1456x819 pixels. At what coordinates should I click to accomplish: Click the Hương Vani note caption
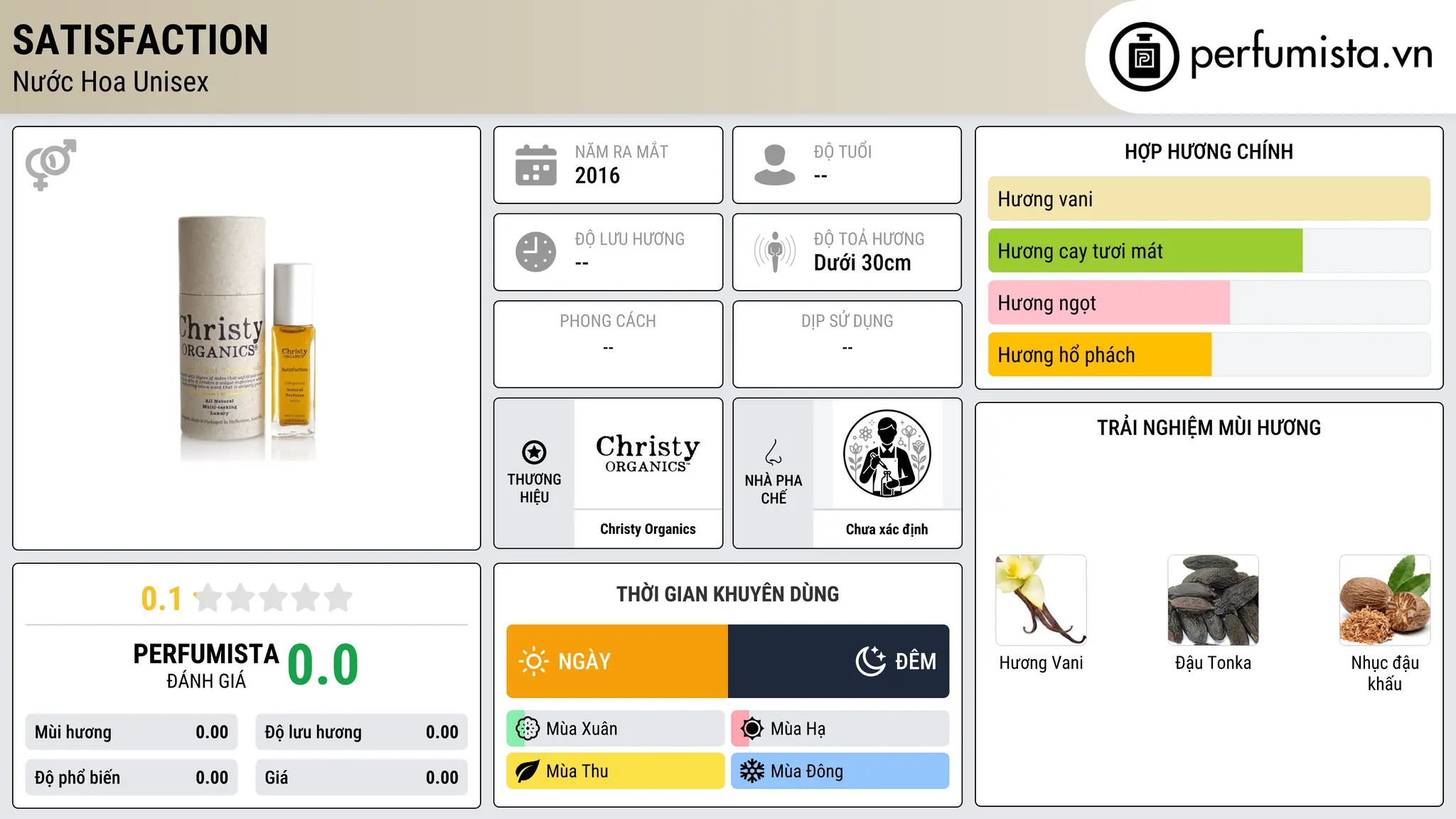point(1041,663)
